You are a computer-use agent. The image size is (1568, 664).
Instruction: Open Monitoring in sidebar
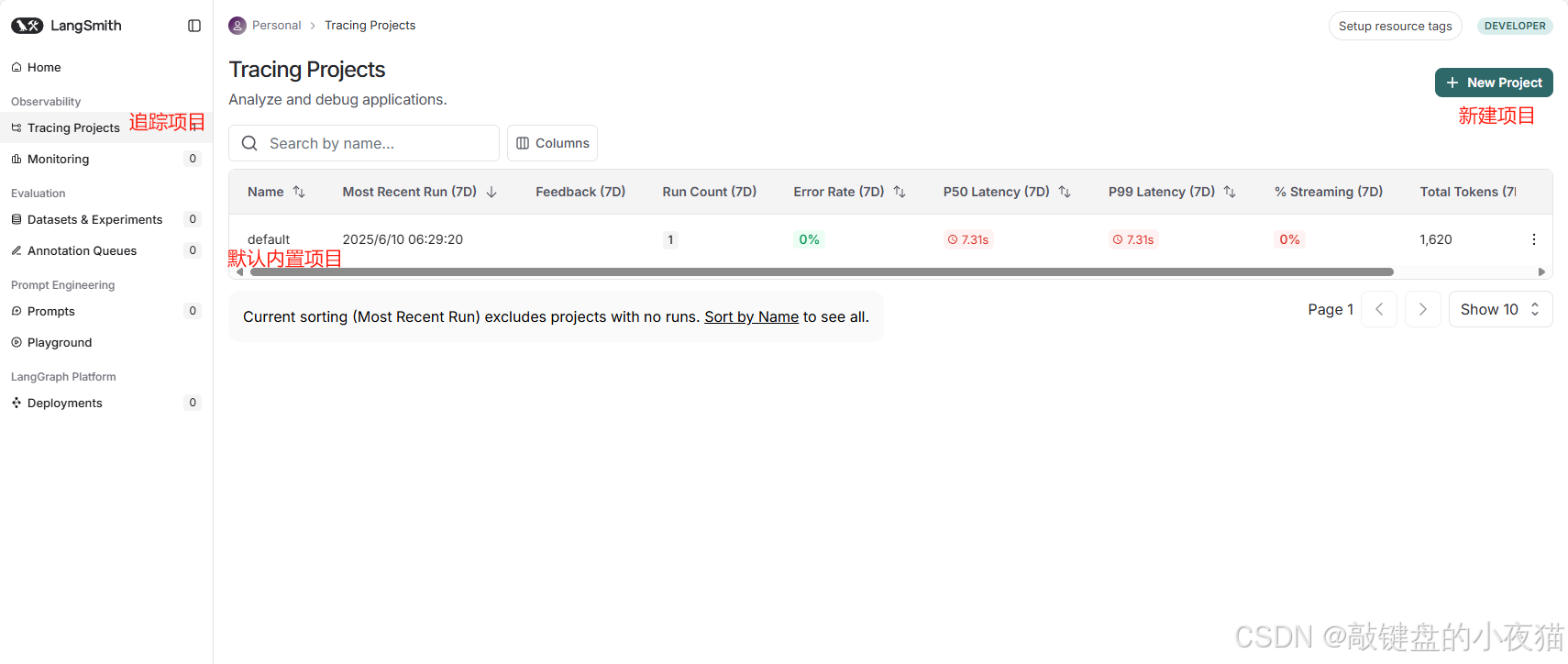(x=106, y=159)
